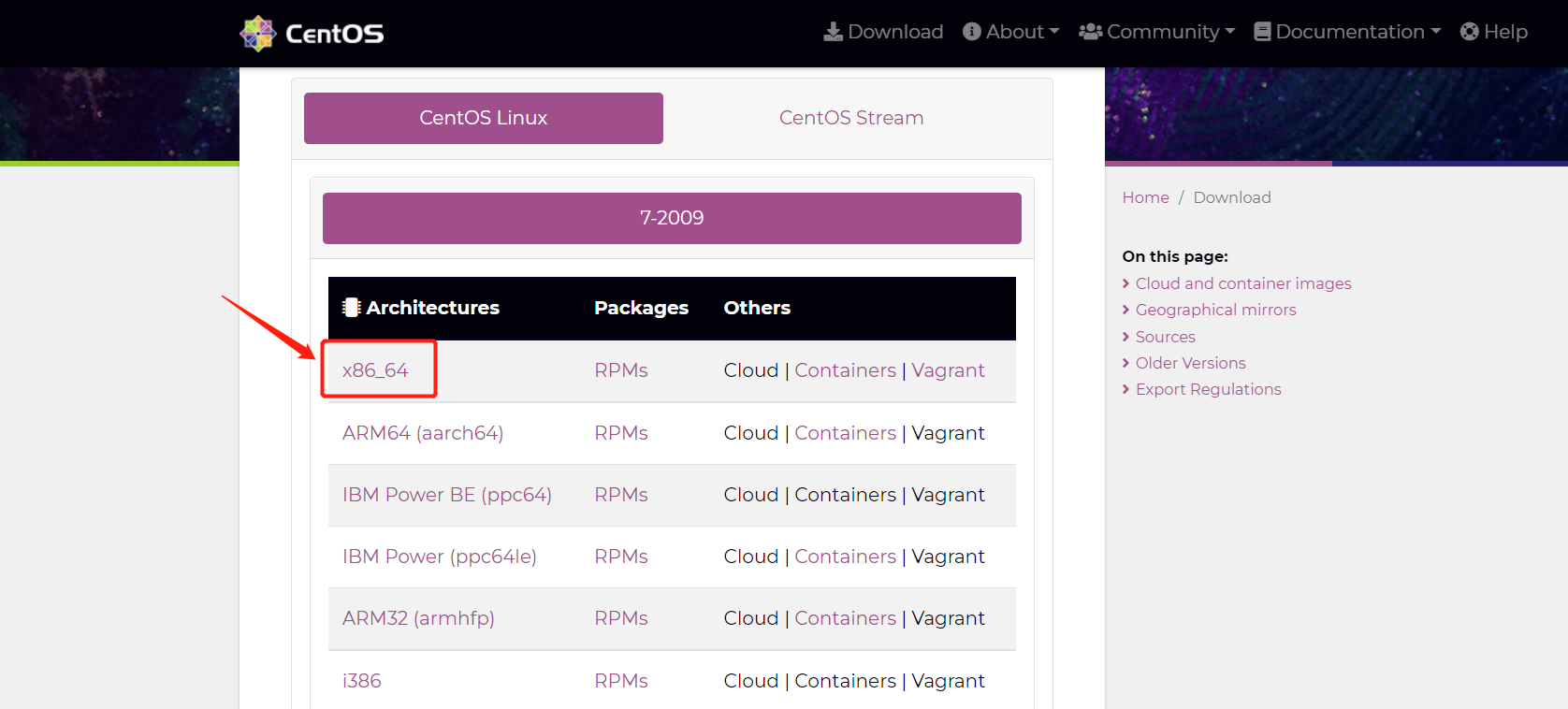Open RPMs for ARM64 (aarch64)

pyautogui.click(x=621, y=433)
